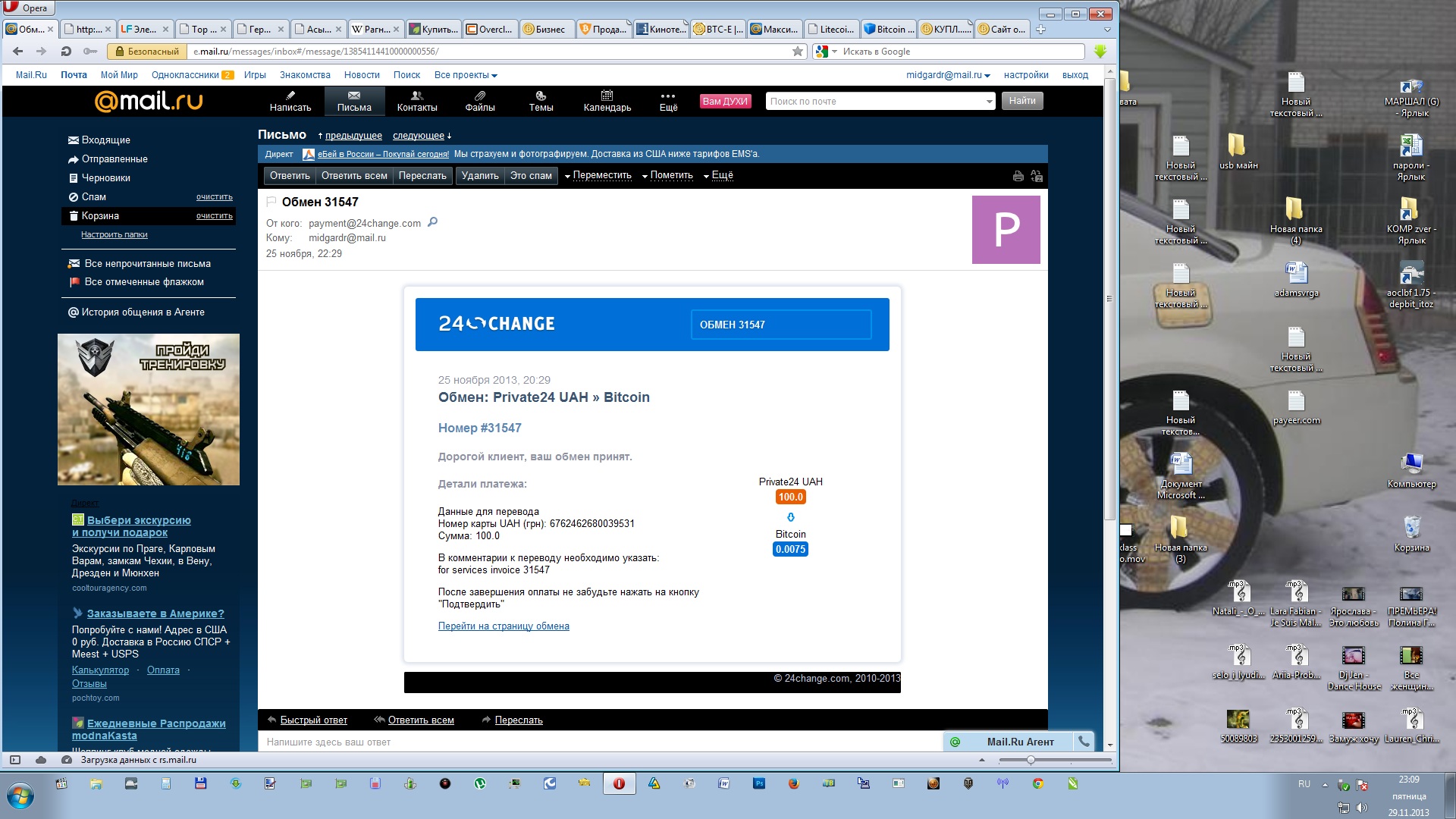
Task: Click Настроить папки link
Action: [115, 234]
